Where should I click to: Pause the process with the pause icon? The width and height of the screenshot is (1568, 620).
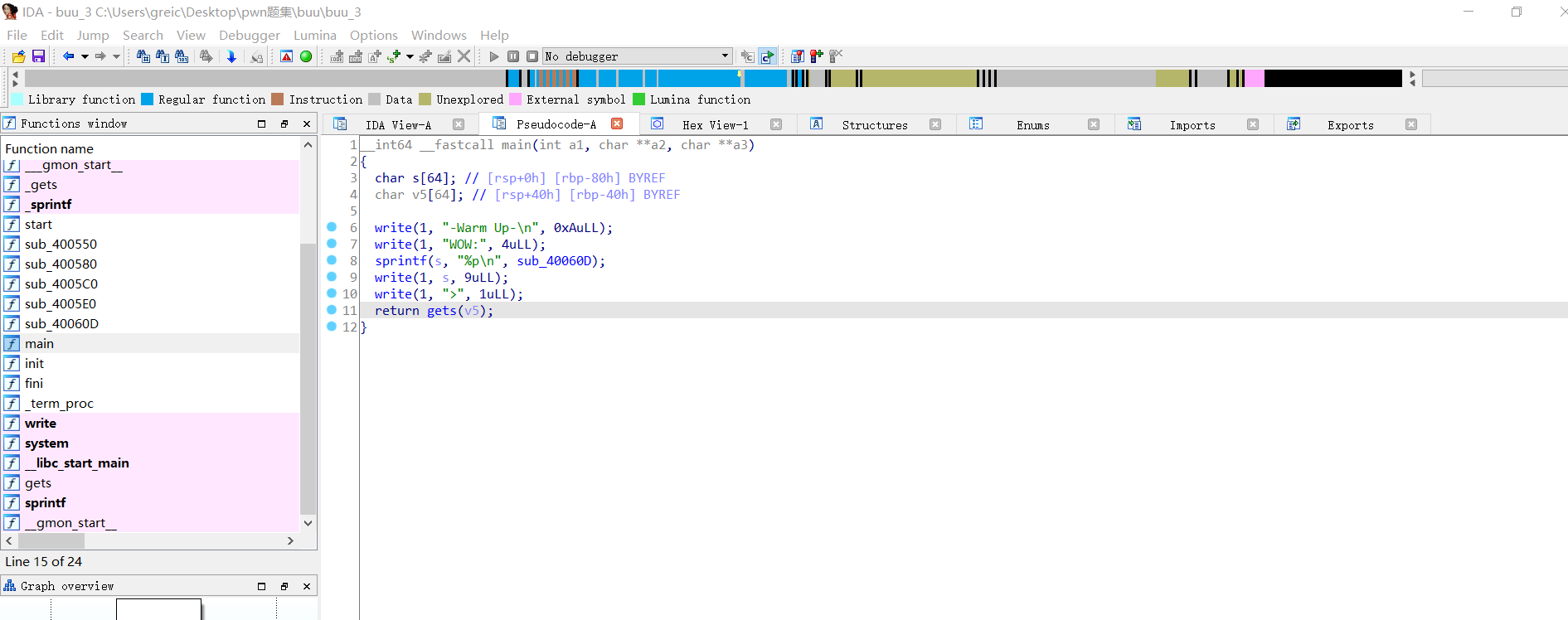pos(513,56)
